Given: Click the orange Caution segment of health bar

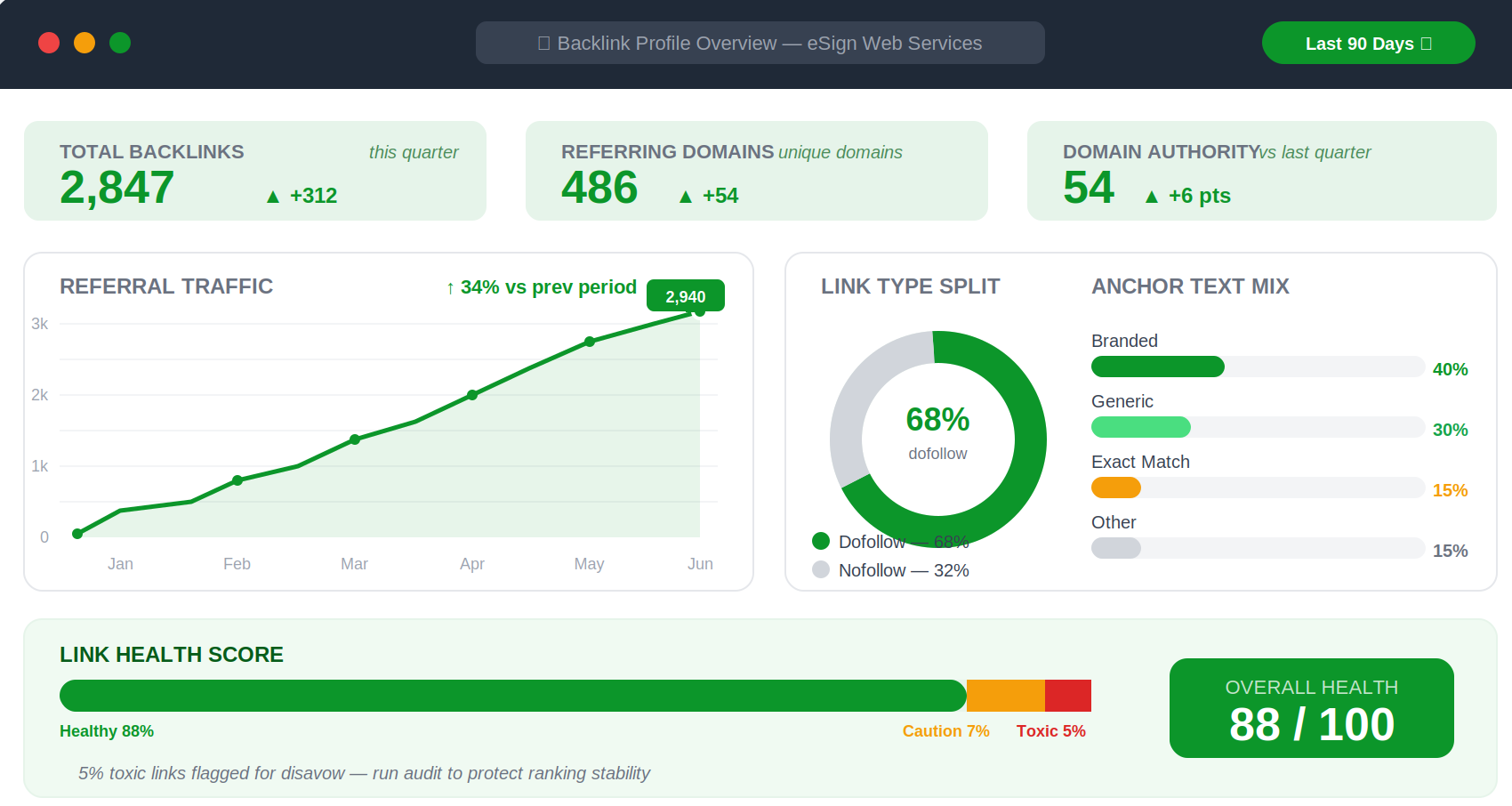Looking at the screenshot, I should pyautogui.click(x=1006, y=696).
